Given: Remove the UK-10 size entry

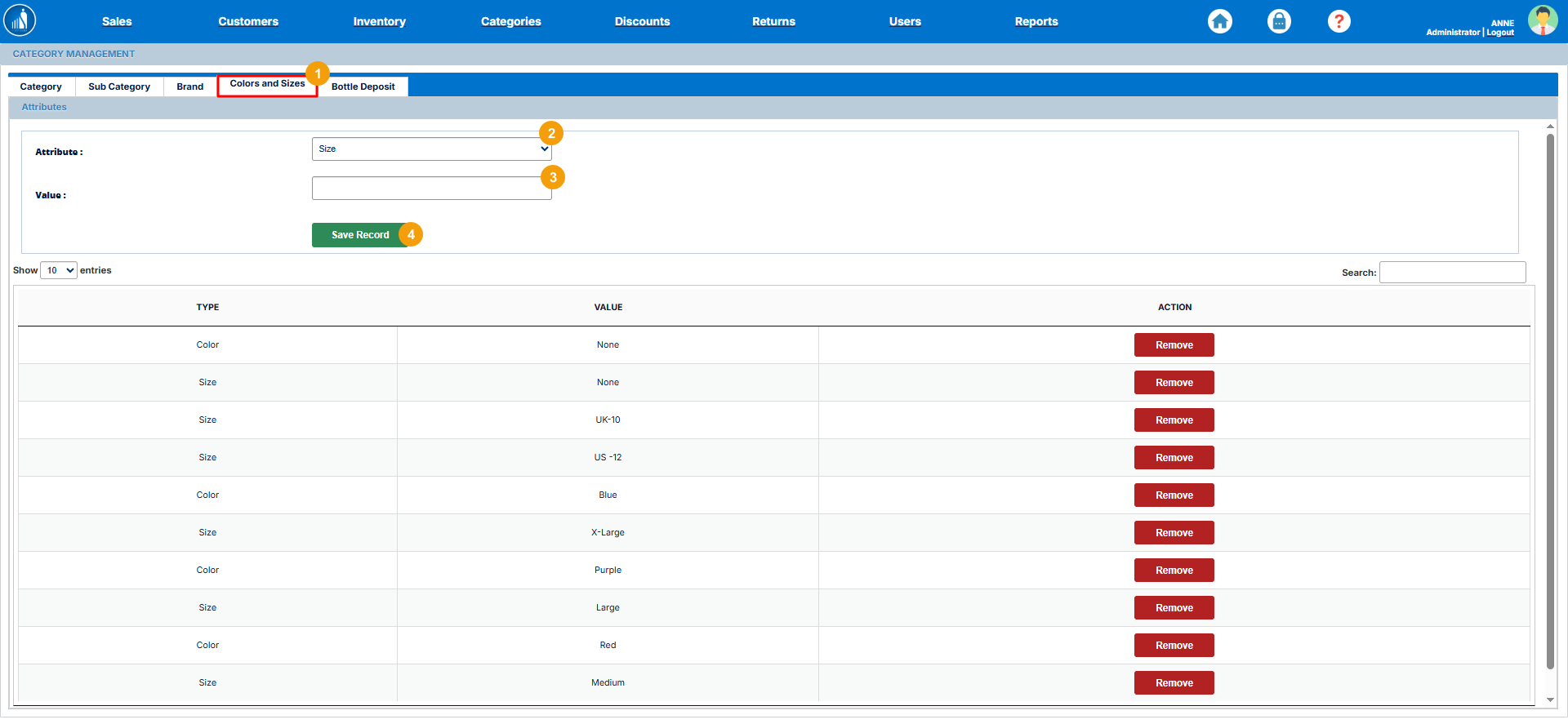Looking at the screenshot, I should click(1174, 420).
